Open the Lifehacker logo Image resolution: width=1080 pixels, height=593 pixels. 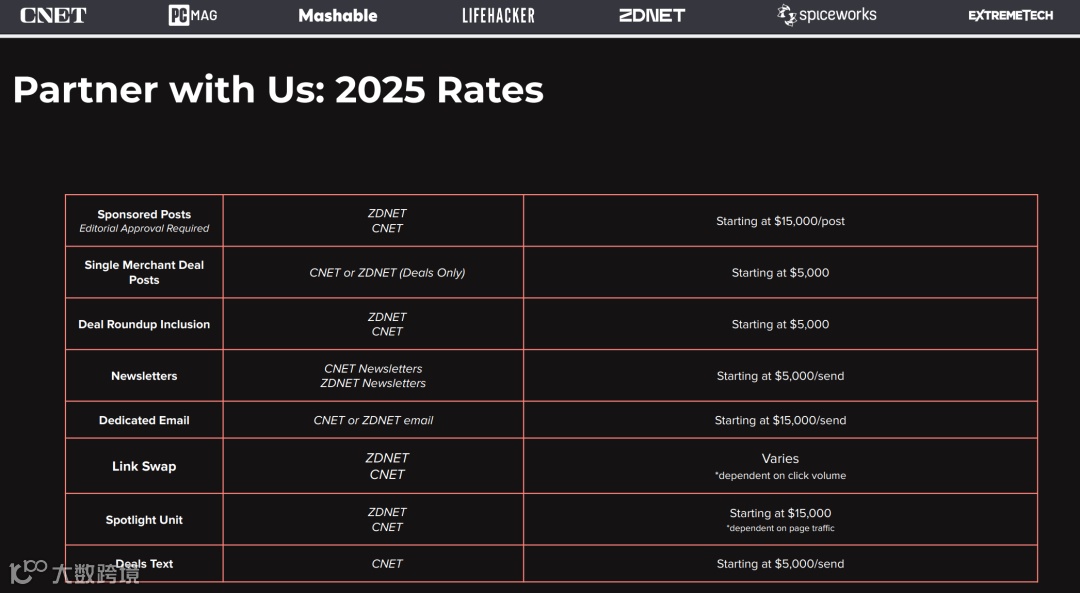(498, 15)
